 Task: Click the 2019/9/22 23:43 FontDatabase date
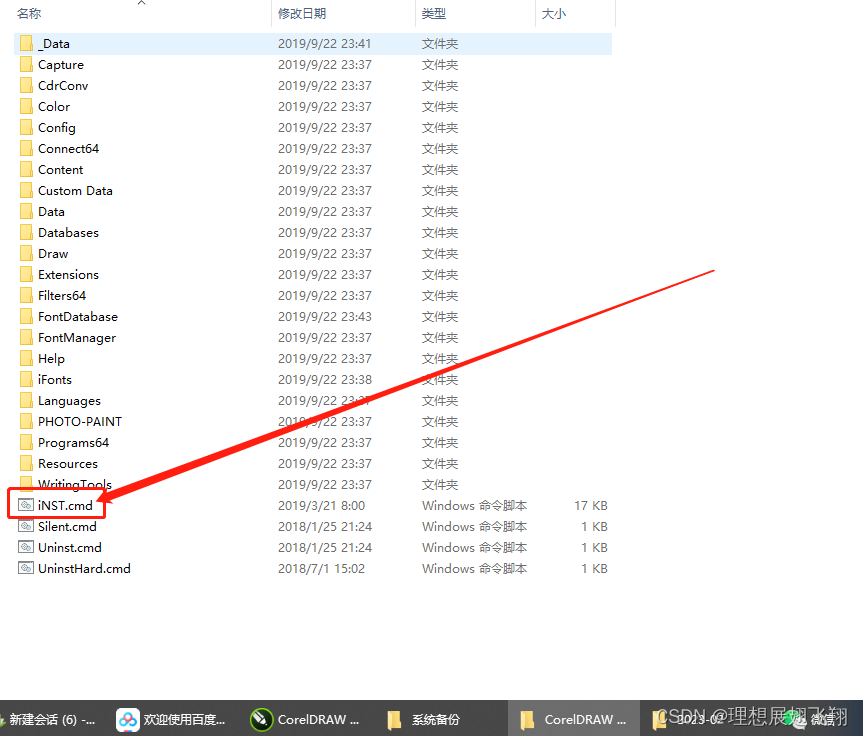click(325, 317)
